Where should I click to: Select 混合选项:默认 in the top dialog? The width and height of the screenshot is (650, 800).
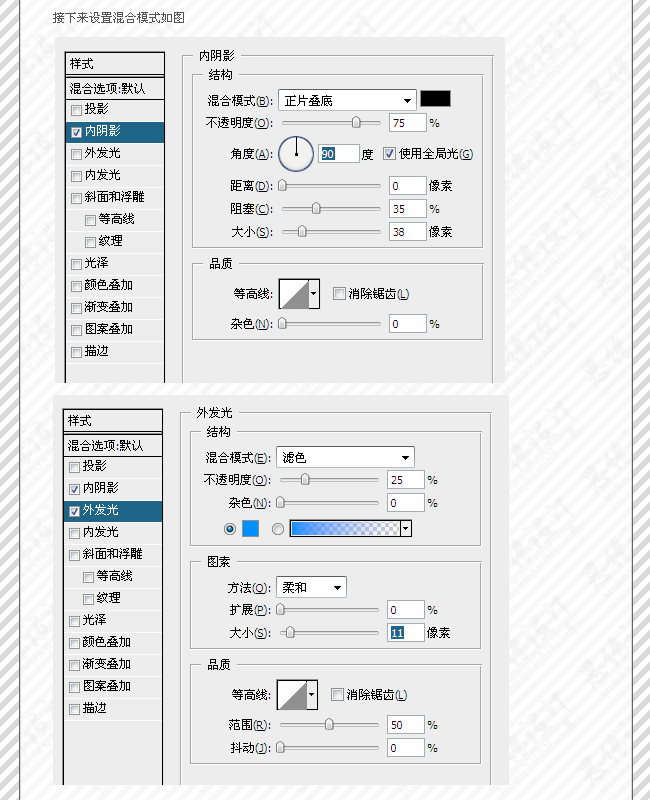(x=115, y=89)
